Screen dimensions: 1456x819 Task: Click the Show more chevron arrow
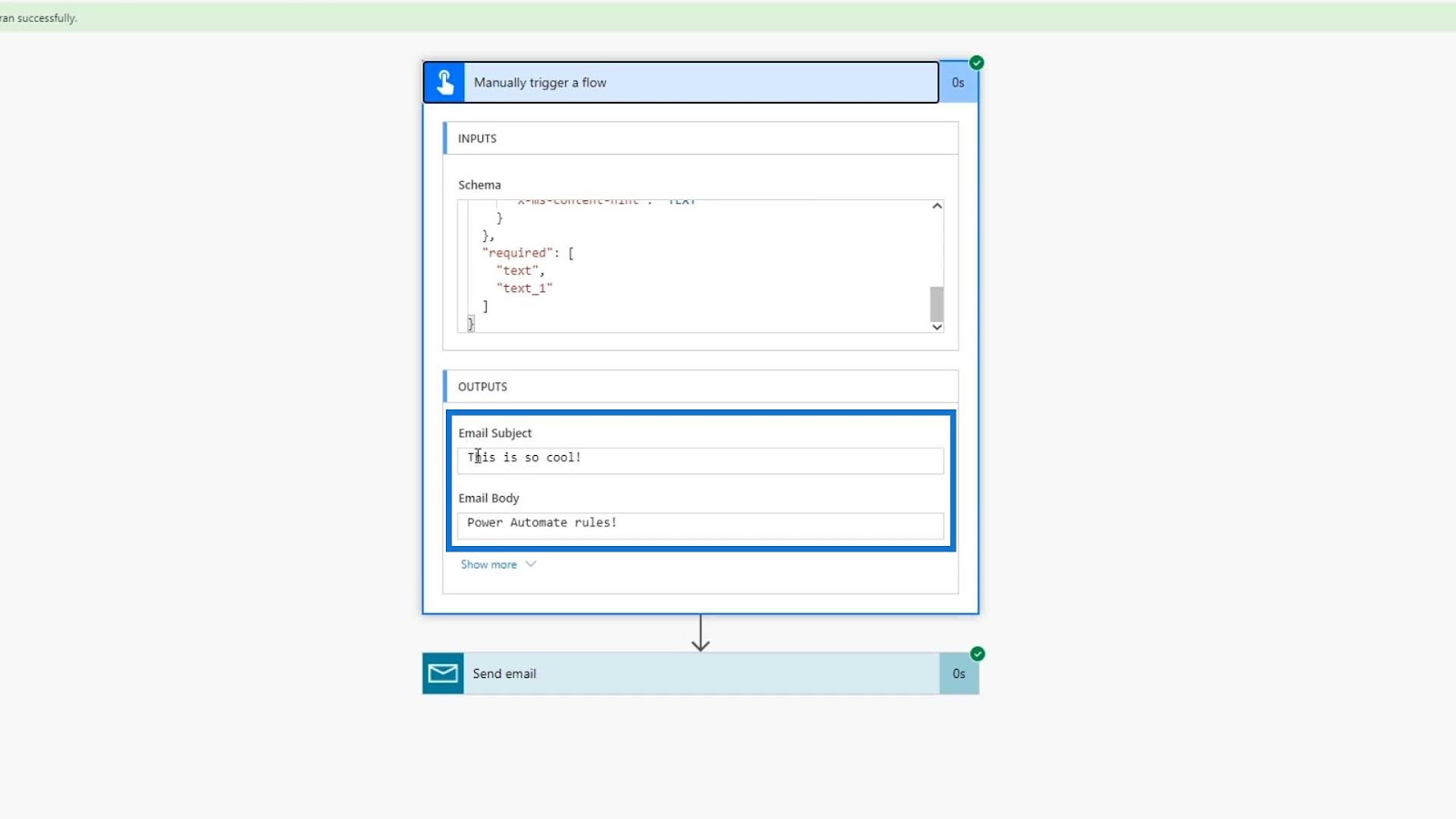tap(531, 564)
